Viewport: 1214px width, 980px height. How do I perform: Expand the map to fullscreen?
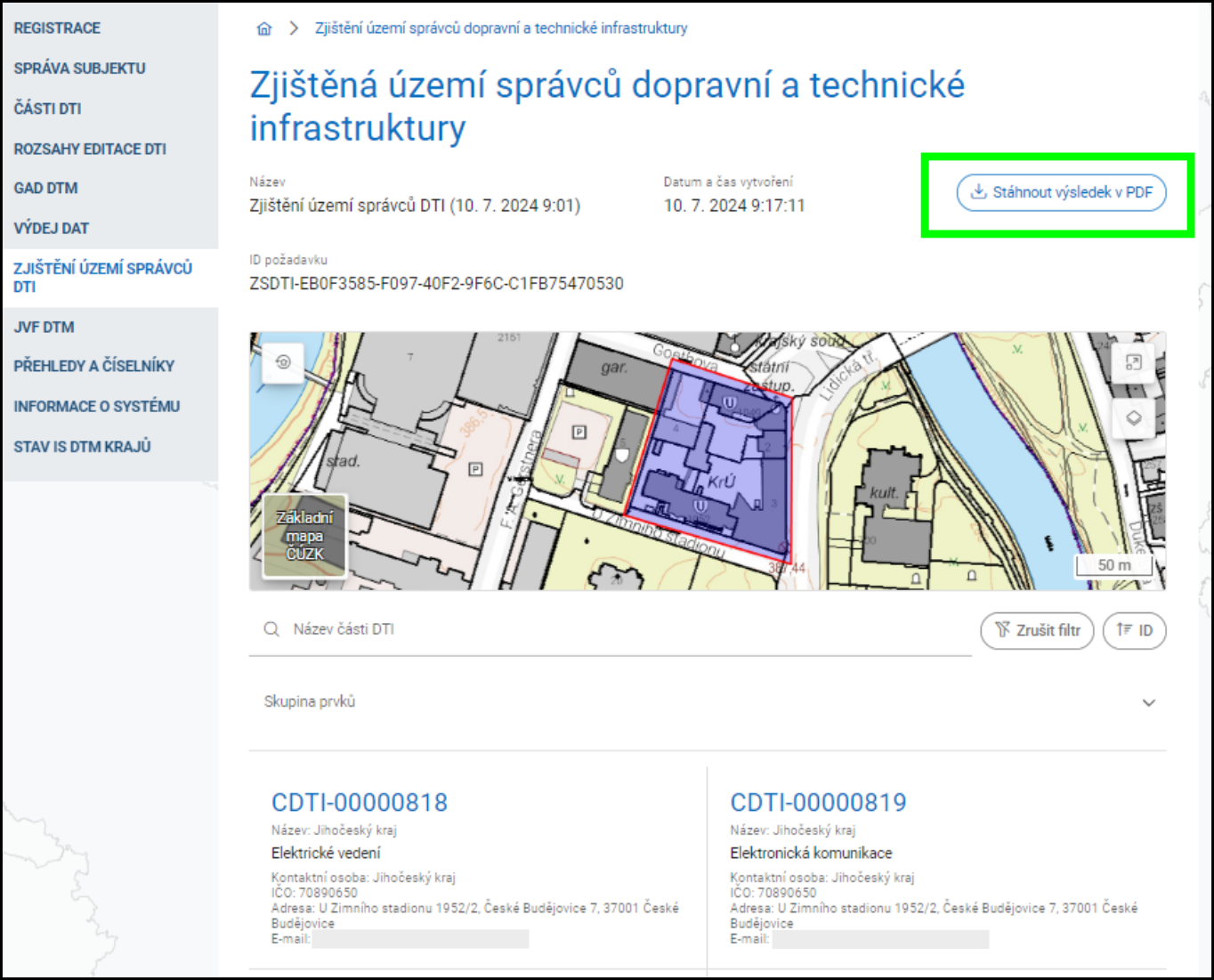coord(1134,363)
